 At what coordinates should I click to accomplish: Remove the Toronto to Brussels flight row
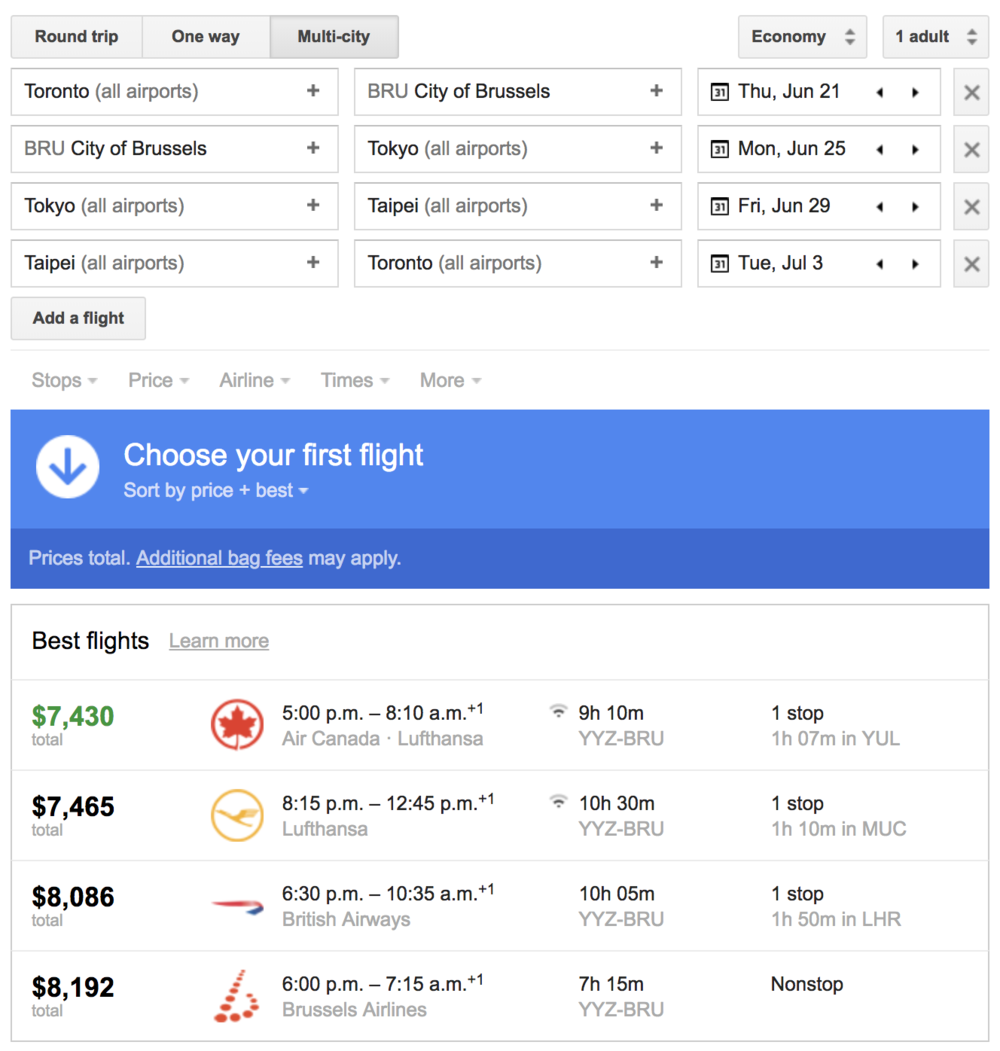(x=971, y=92)
